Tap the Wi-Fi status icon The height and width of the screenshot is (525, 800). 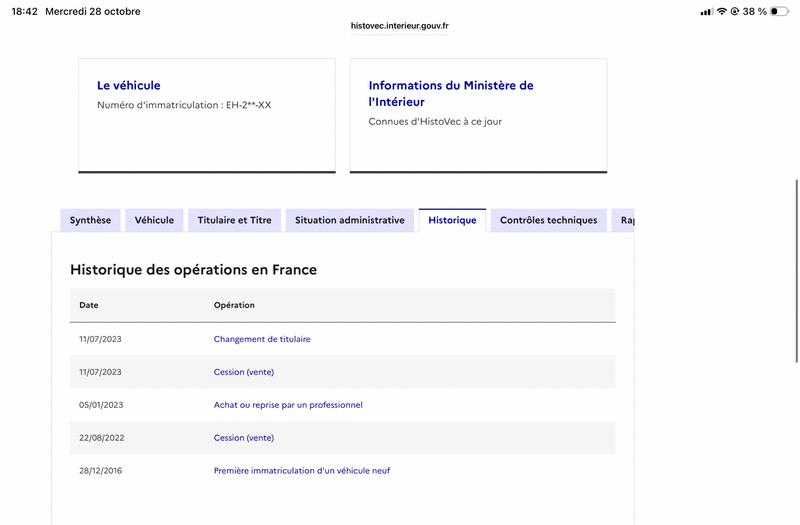point(721,11)
